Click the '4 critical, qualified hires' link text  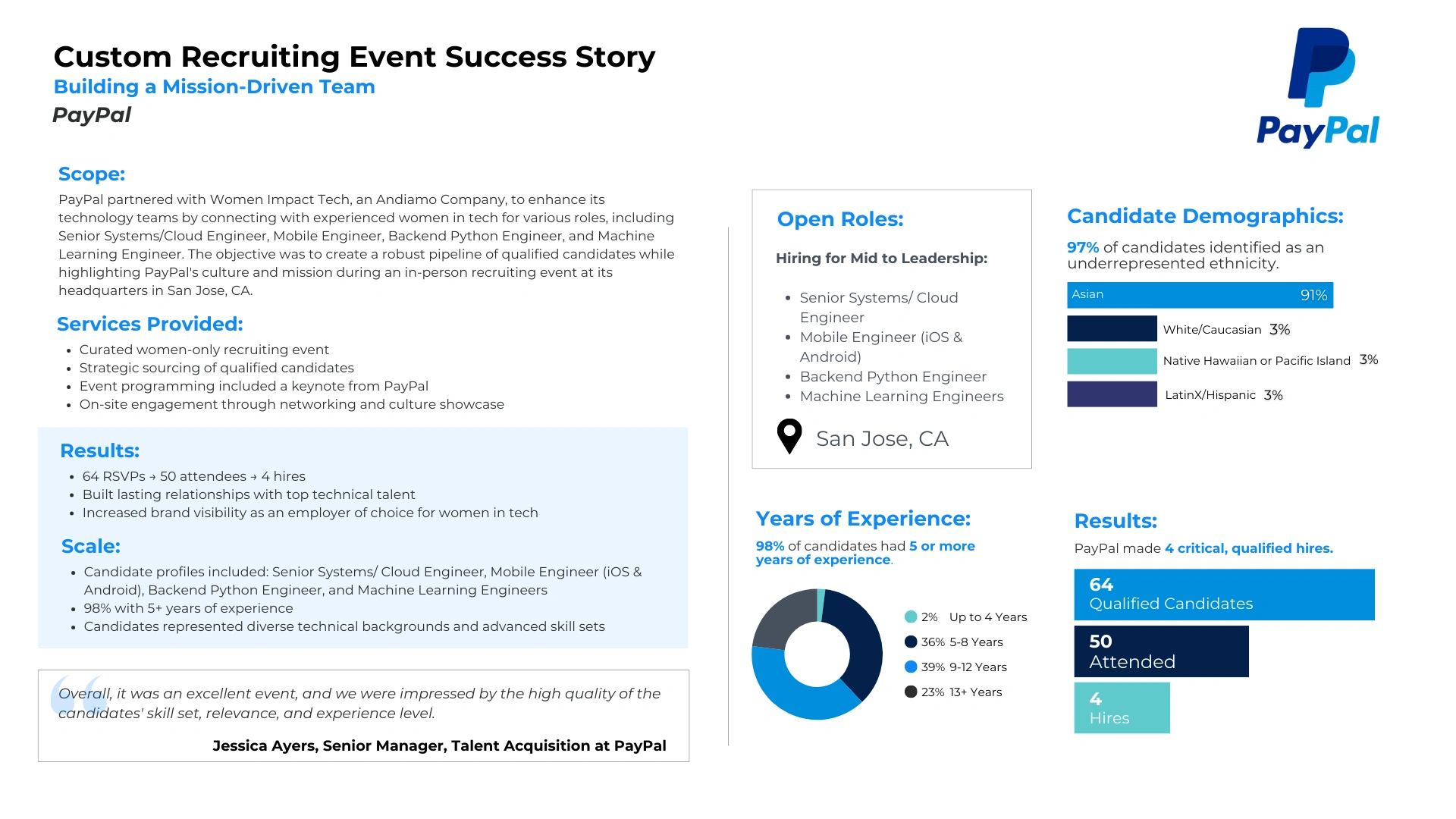point(1248,548)
